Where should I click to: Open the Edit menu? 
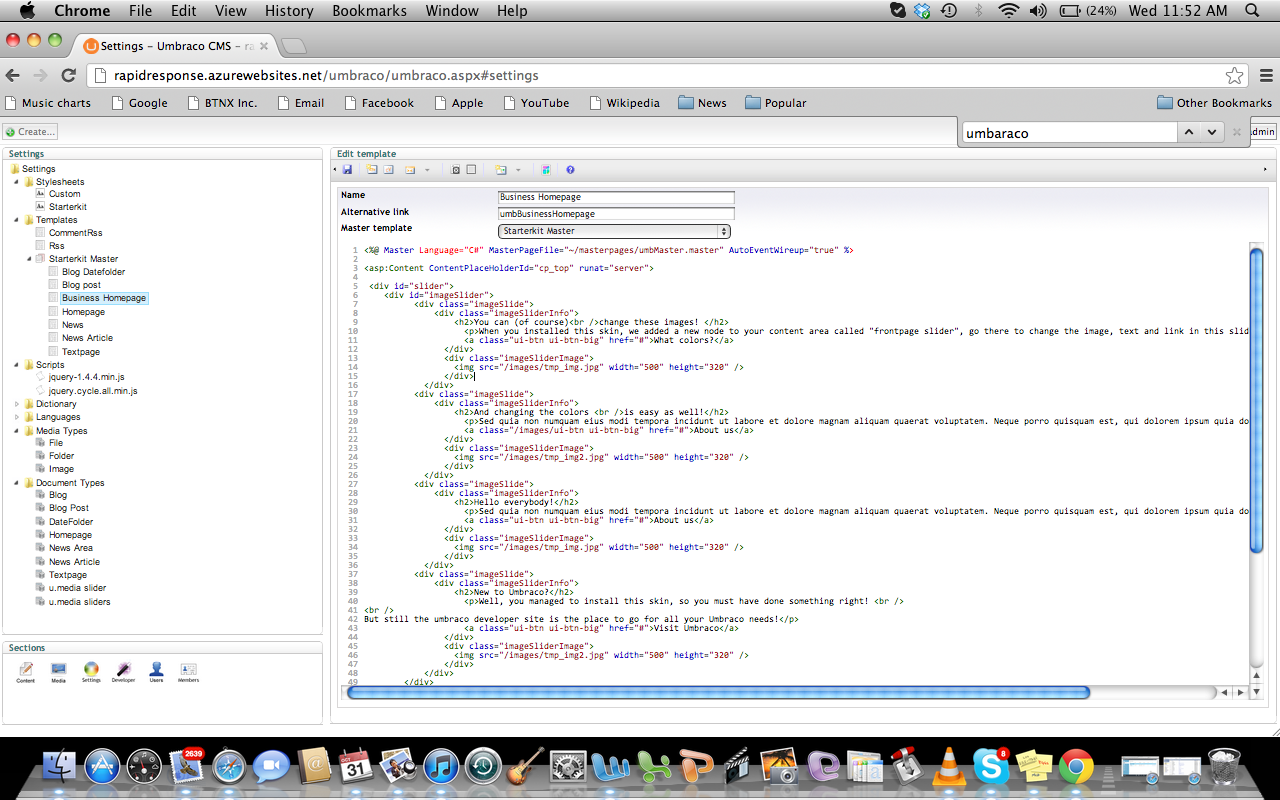click(x=183, y=11)
